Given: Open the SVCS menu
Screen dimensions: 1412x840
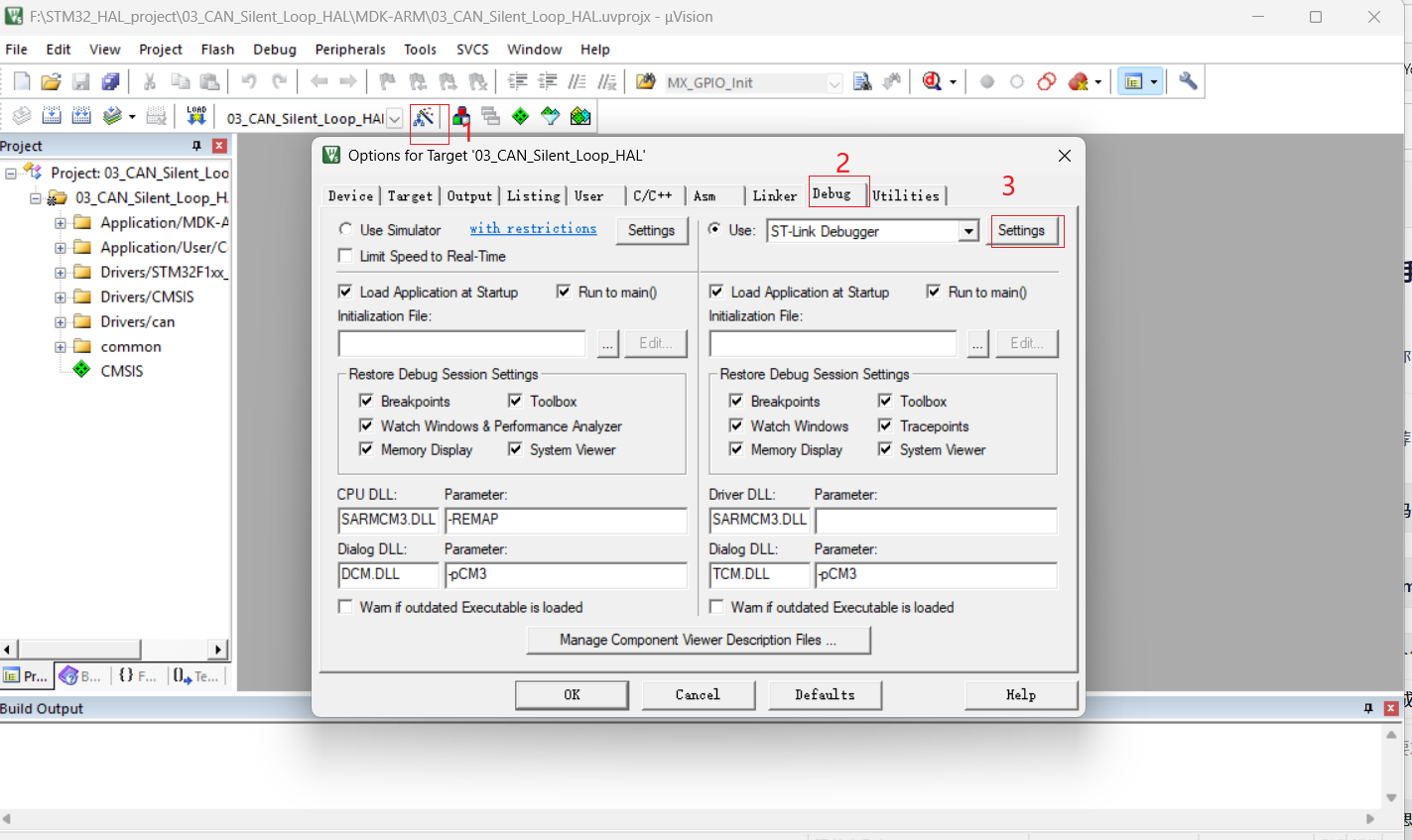Looking at the screenshot, I should pyautogui.click(x=472, y=50).
